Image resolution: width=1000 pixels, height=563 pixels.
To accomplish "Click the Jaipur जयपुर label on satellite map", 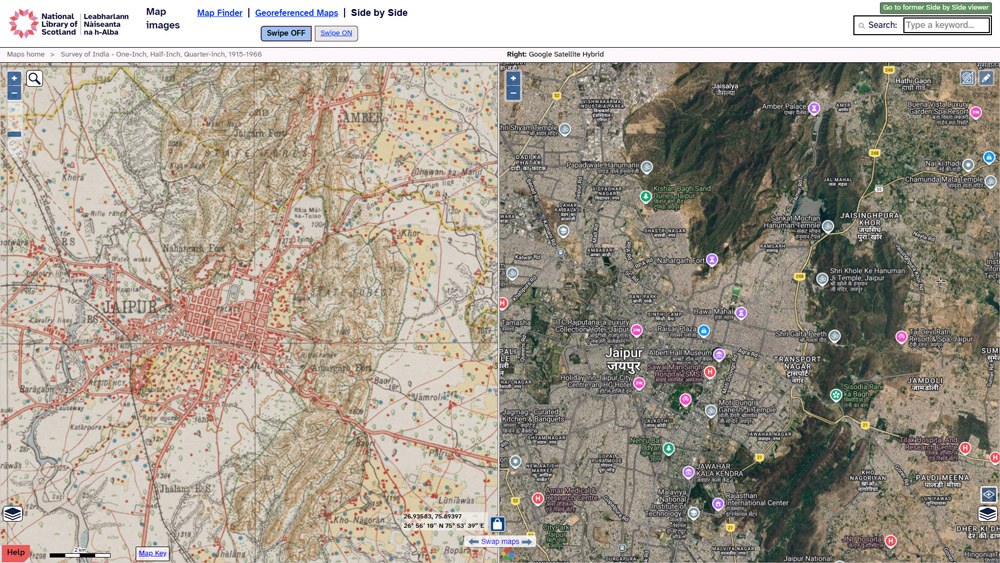I will [624, 360].
